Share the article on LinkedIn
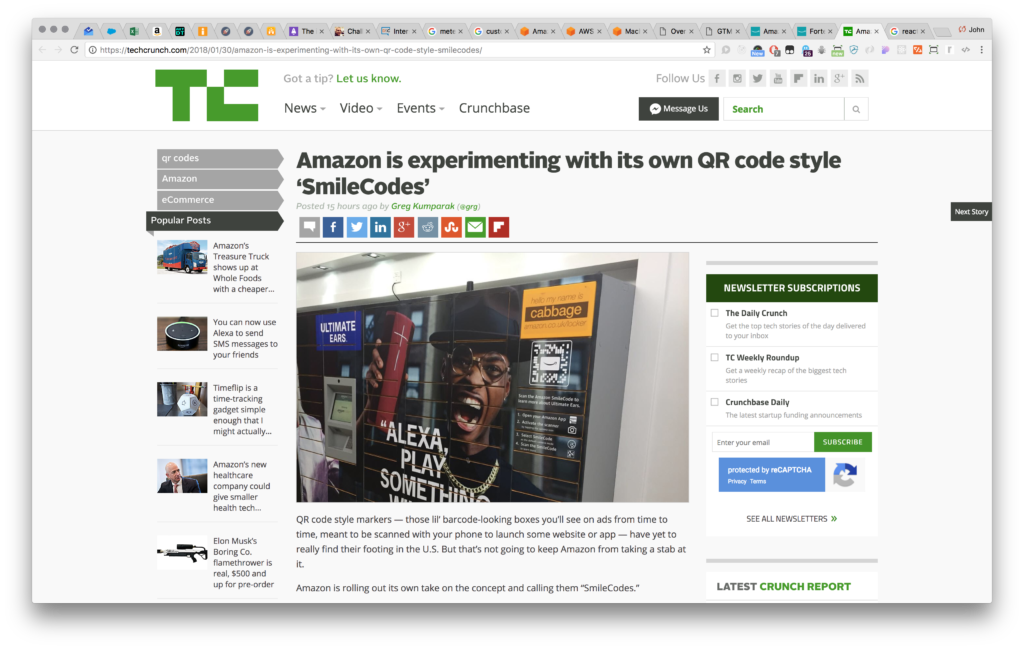1024x649 pixels. (x=380, y=227)
